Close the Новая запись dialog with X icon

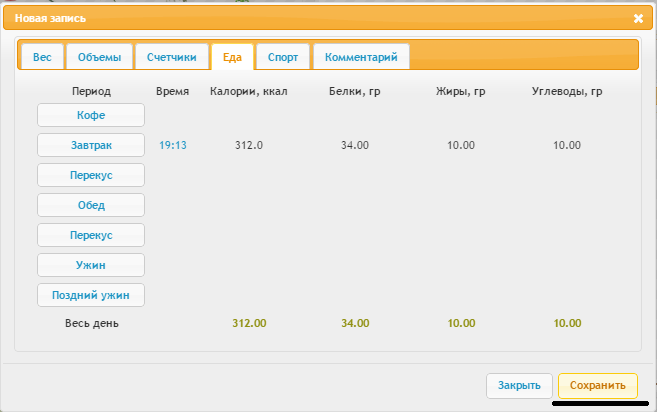(638, 18)
